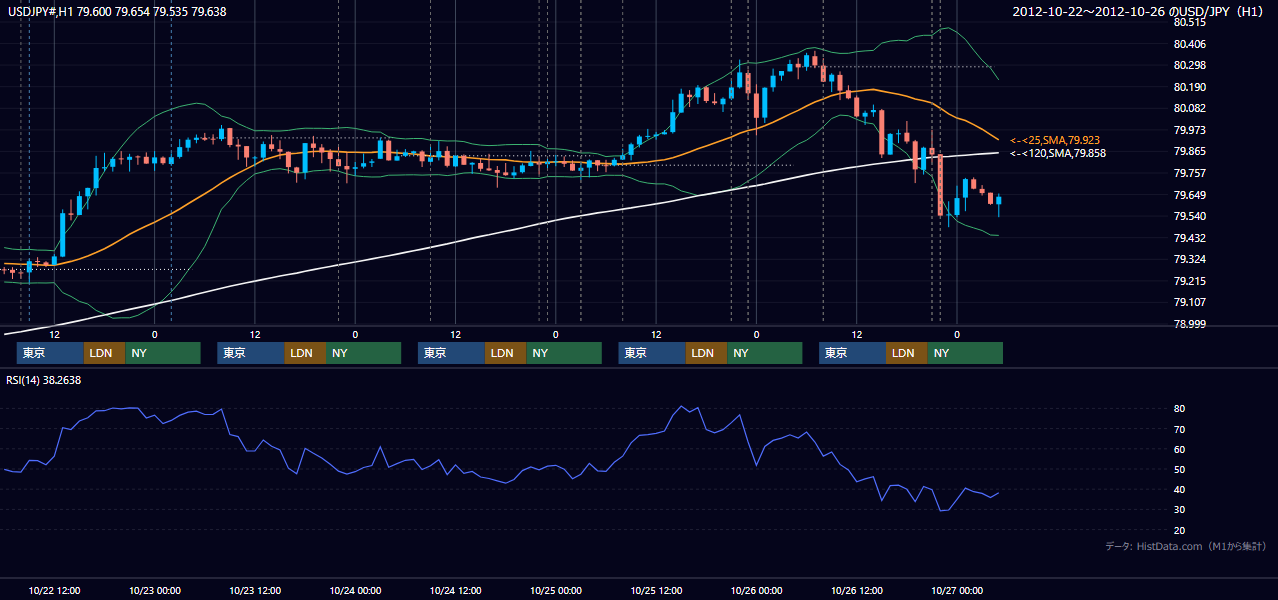The image size is (1278, 600).
Task: Click price axis label 79.757
Action: coord(1191,173)
